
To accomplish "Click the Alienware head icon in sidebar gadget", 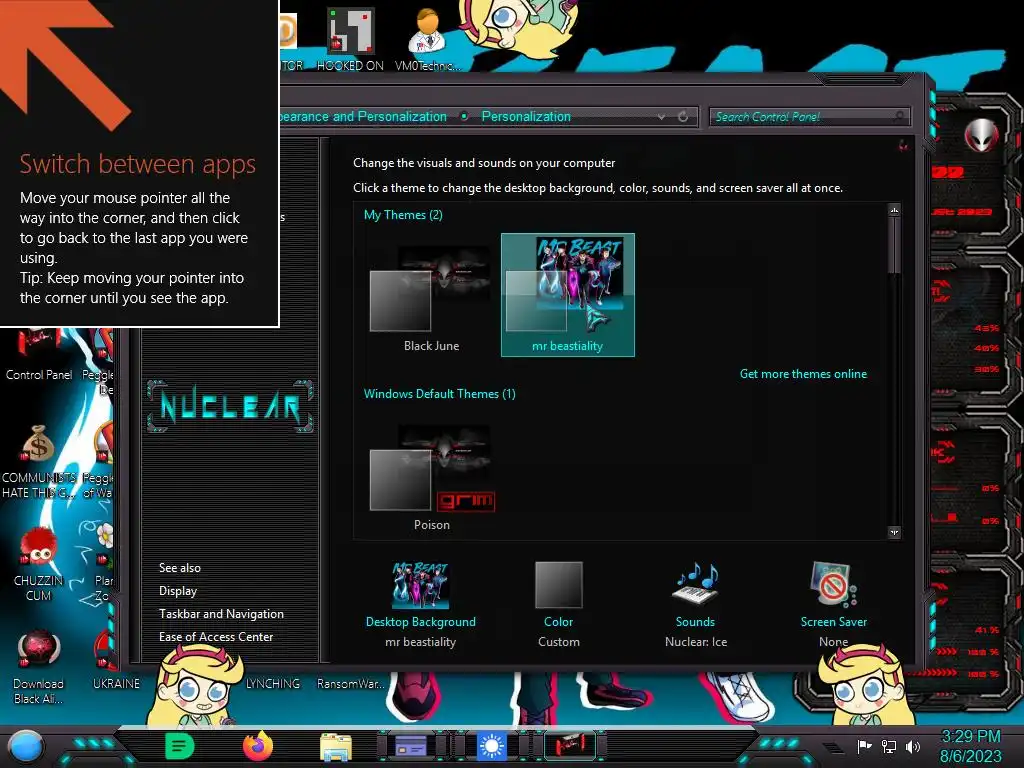I will 981,136.
